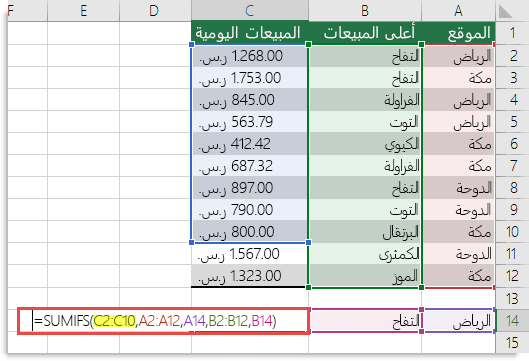The height and width of the screenshot is (361, 529).
Task: Select row 6 header
Action: (512, 144)
